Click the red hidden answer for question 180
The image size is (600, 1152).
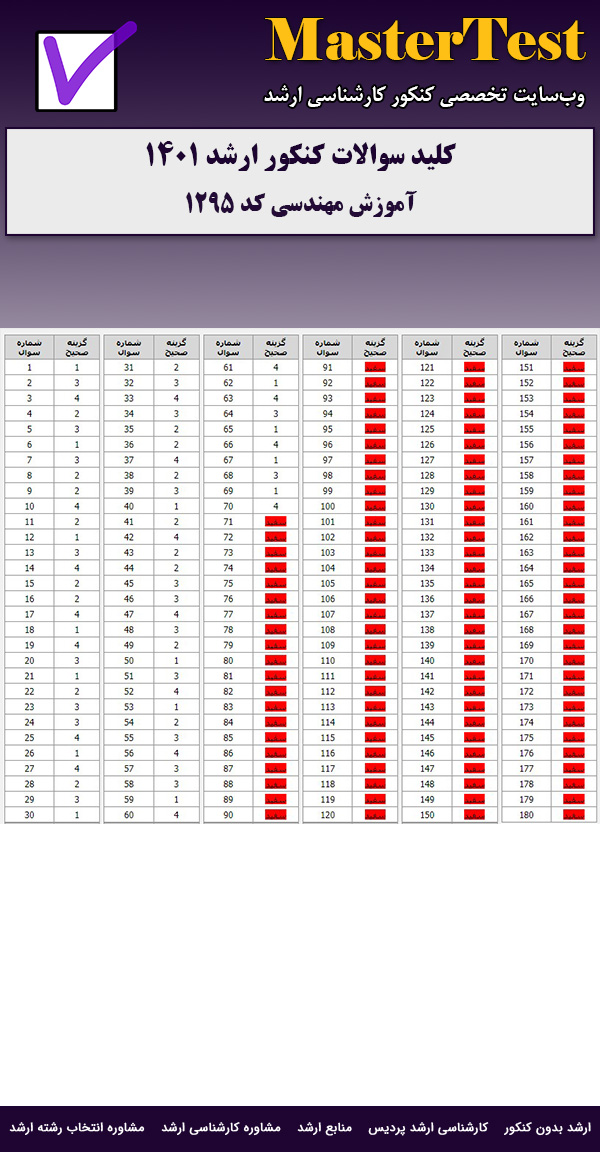[573, 815]
